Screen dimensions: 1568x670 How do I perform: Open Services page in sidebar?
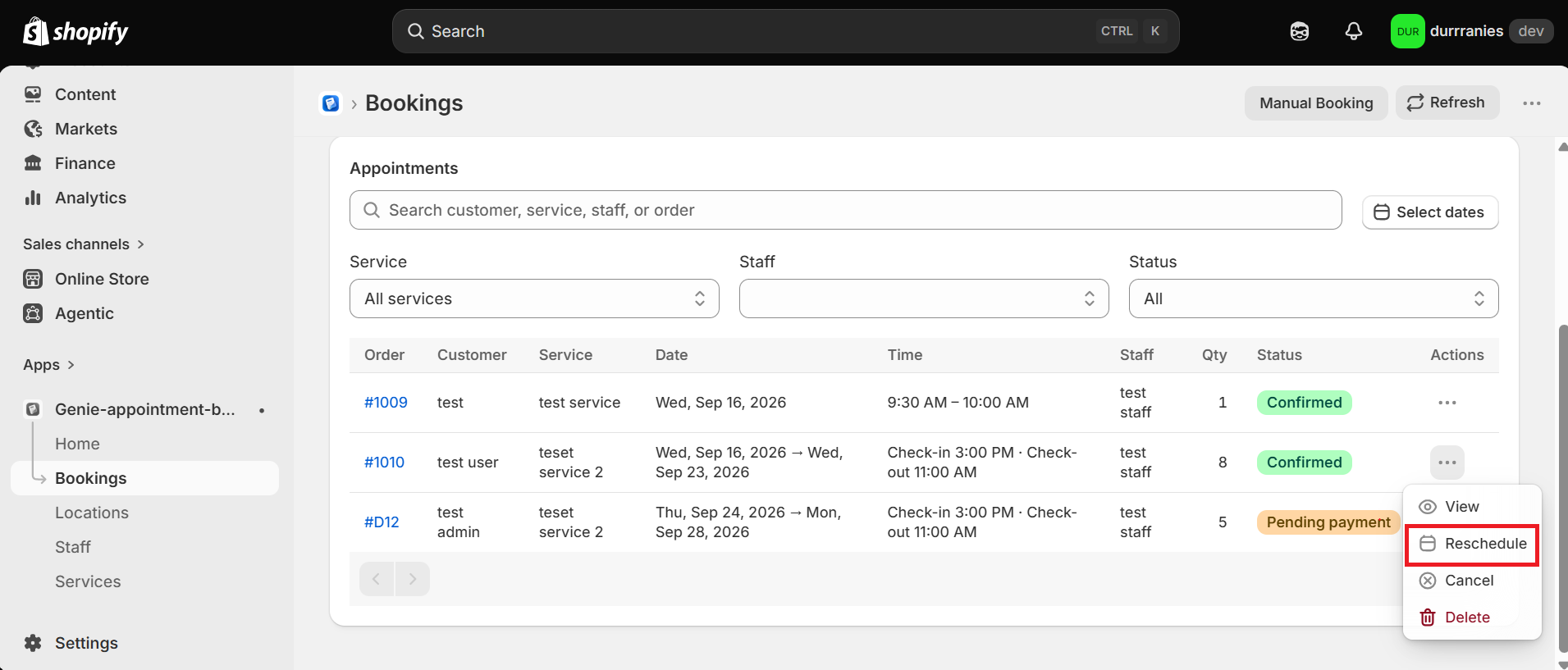(x=88, y=581)
